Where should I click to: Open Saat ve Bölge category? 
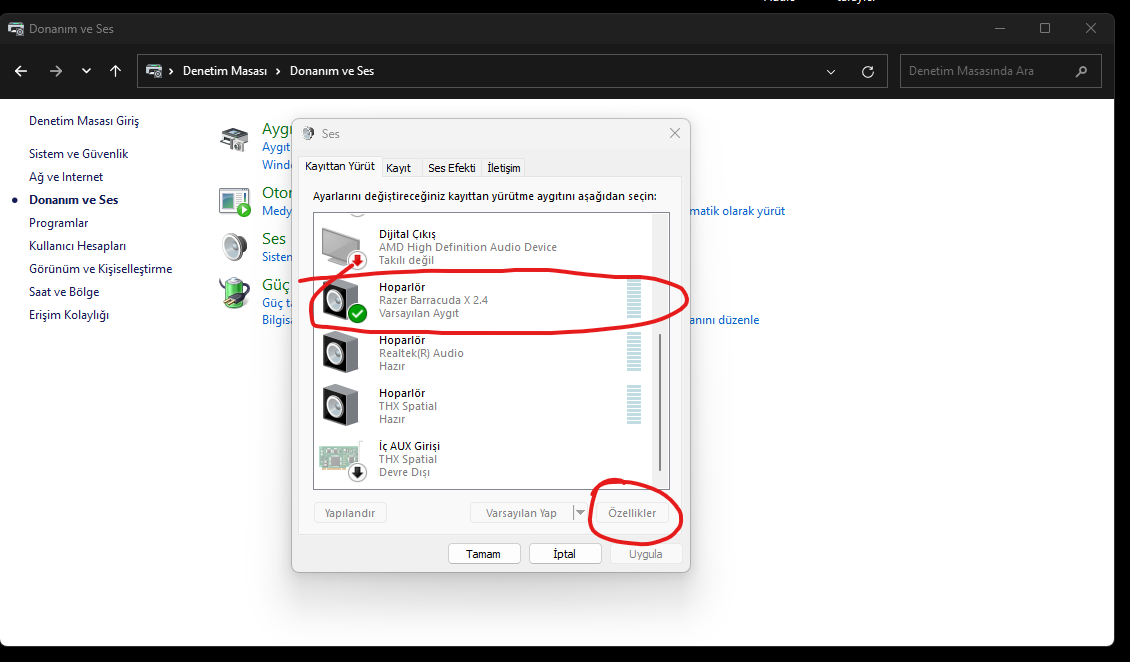[x=64, y=292]
